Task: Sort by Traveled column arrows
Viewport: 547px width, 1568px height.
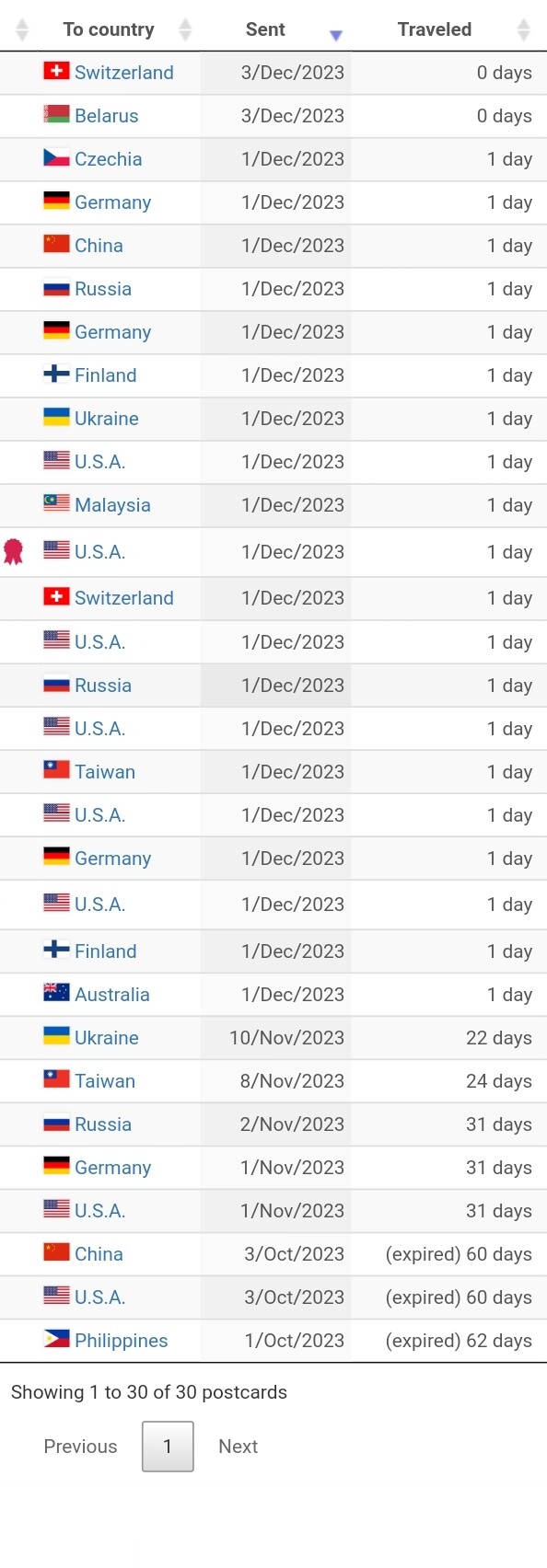Action: pyautogui.click(x=524, y=30)
